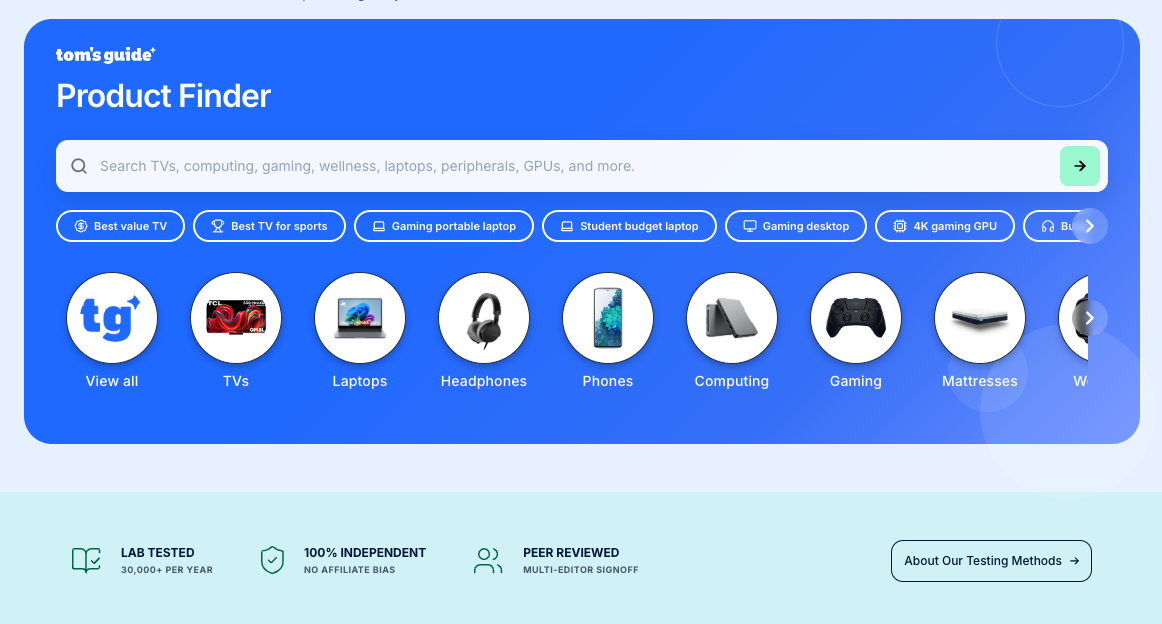Click the monitor icon on Gaming desktop
This screenshot has width=1162, height=624.
750,226
